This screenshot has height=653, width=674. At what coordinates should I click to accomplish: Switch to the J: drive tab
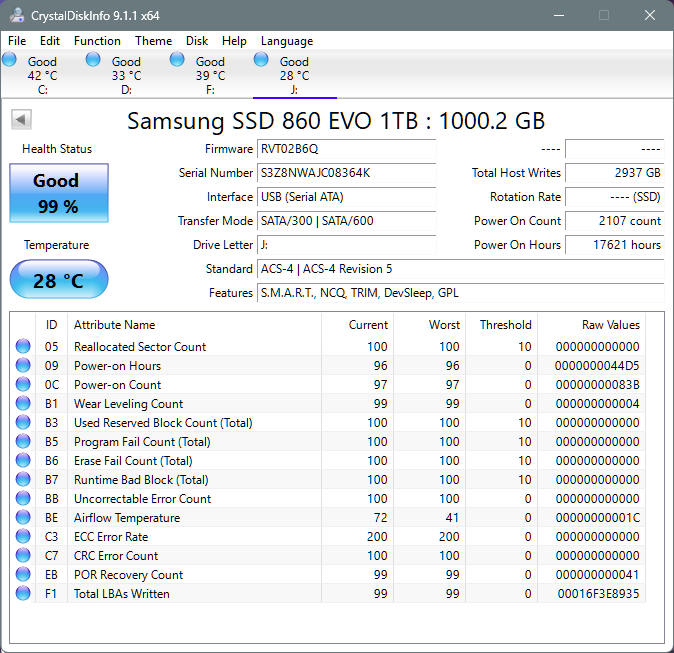click(294, 75)
